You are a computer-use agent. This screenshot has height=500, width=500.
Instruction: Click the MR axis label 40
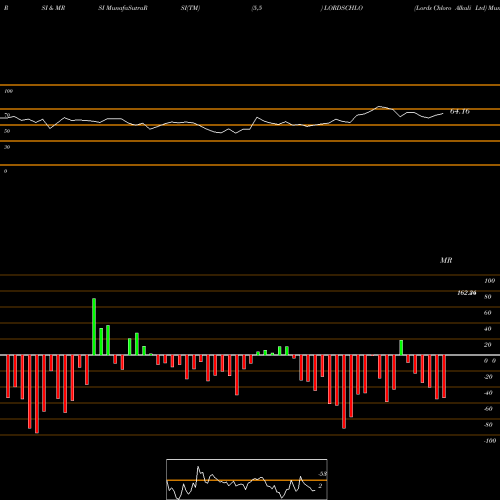488,329
